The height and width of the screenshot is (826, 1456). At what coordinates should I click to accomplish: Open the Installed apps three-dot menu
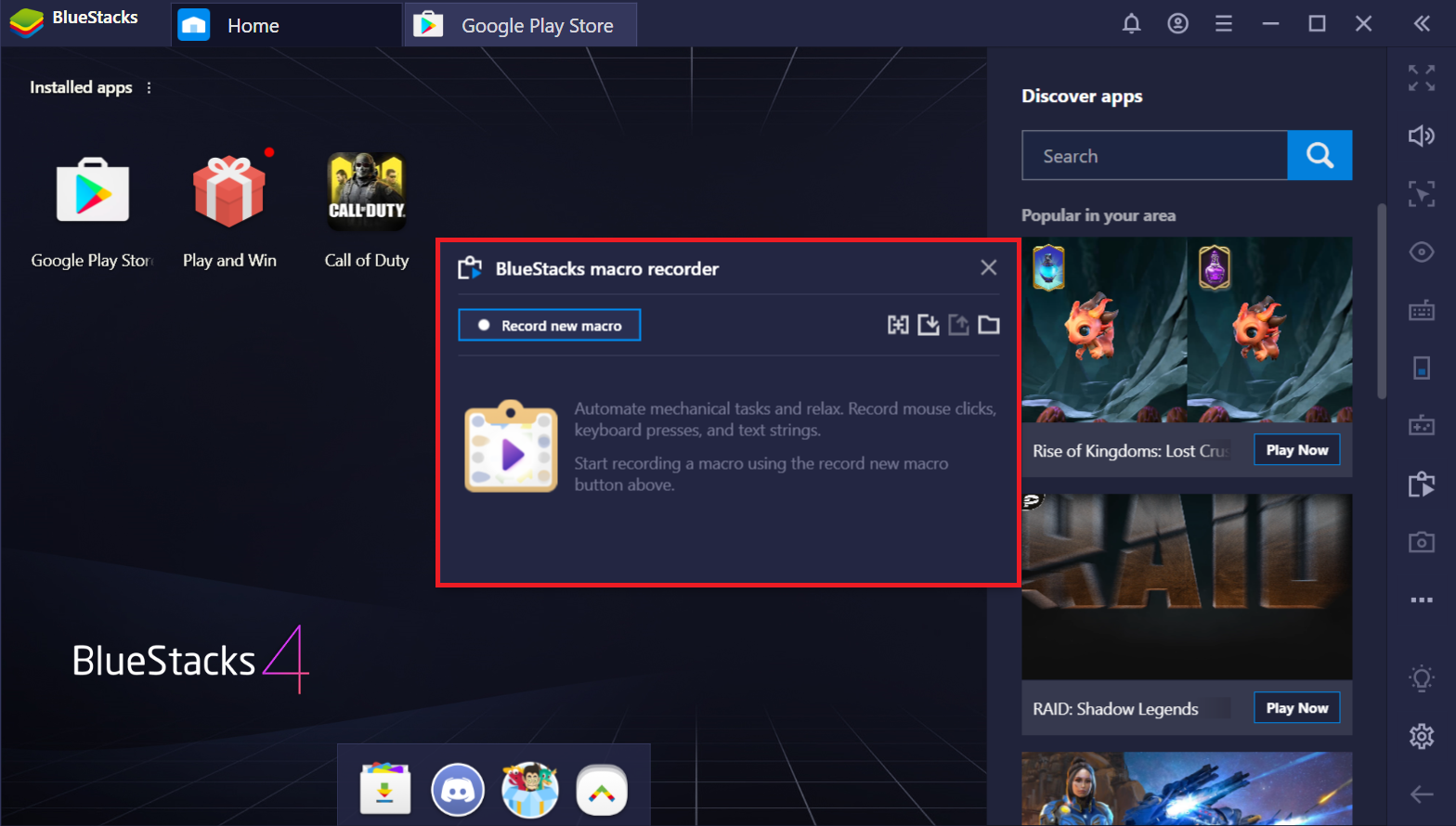(x=149, y=87)
